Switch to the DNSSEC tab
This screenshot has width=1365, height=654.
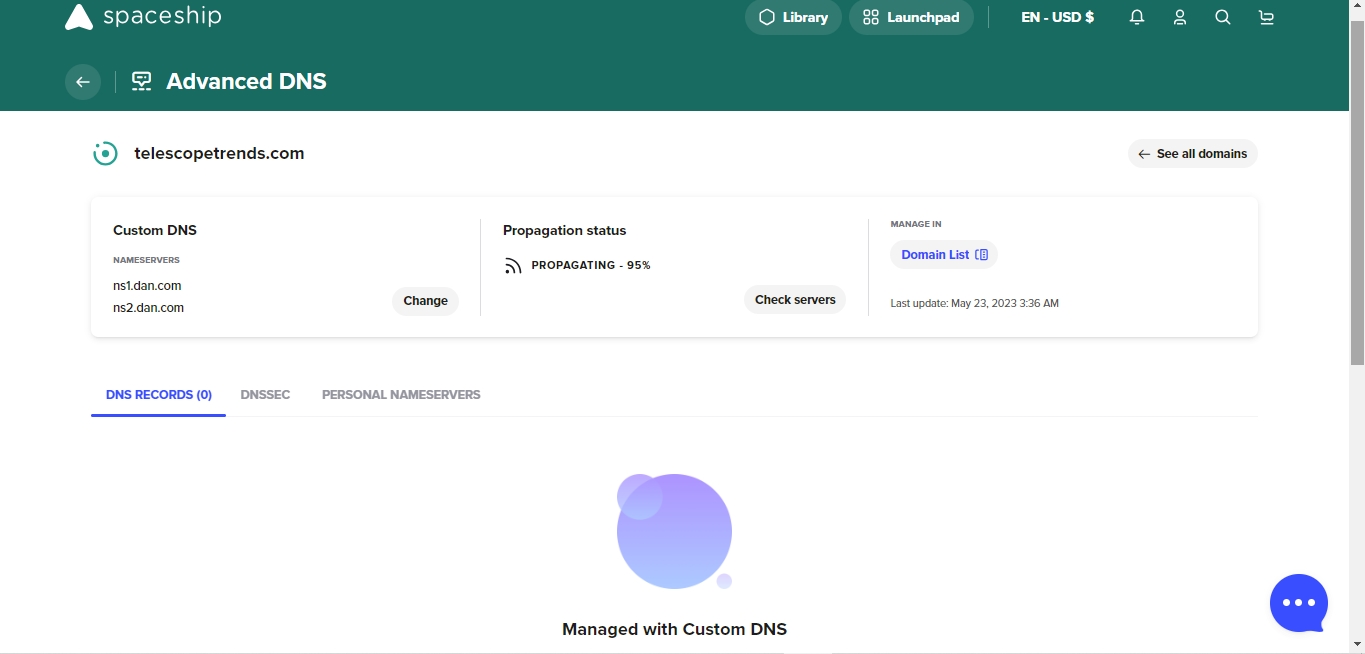pos(265,395)
